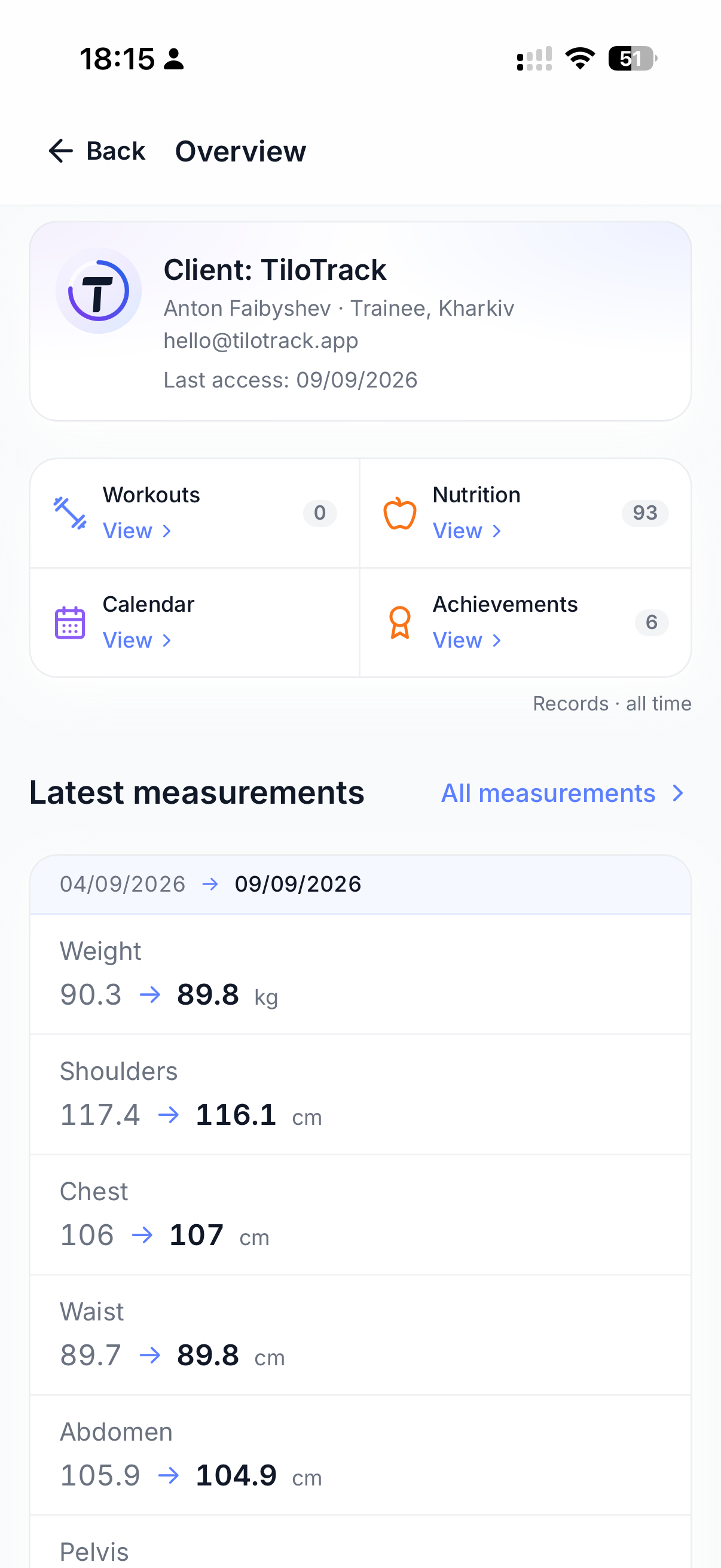Open View link under Workouts
Viewport: 721px width, 1568px height.
click(x=138, y=531)
